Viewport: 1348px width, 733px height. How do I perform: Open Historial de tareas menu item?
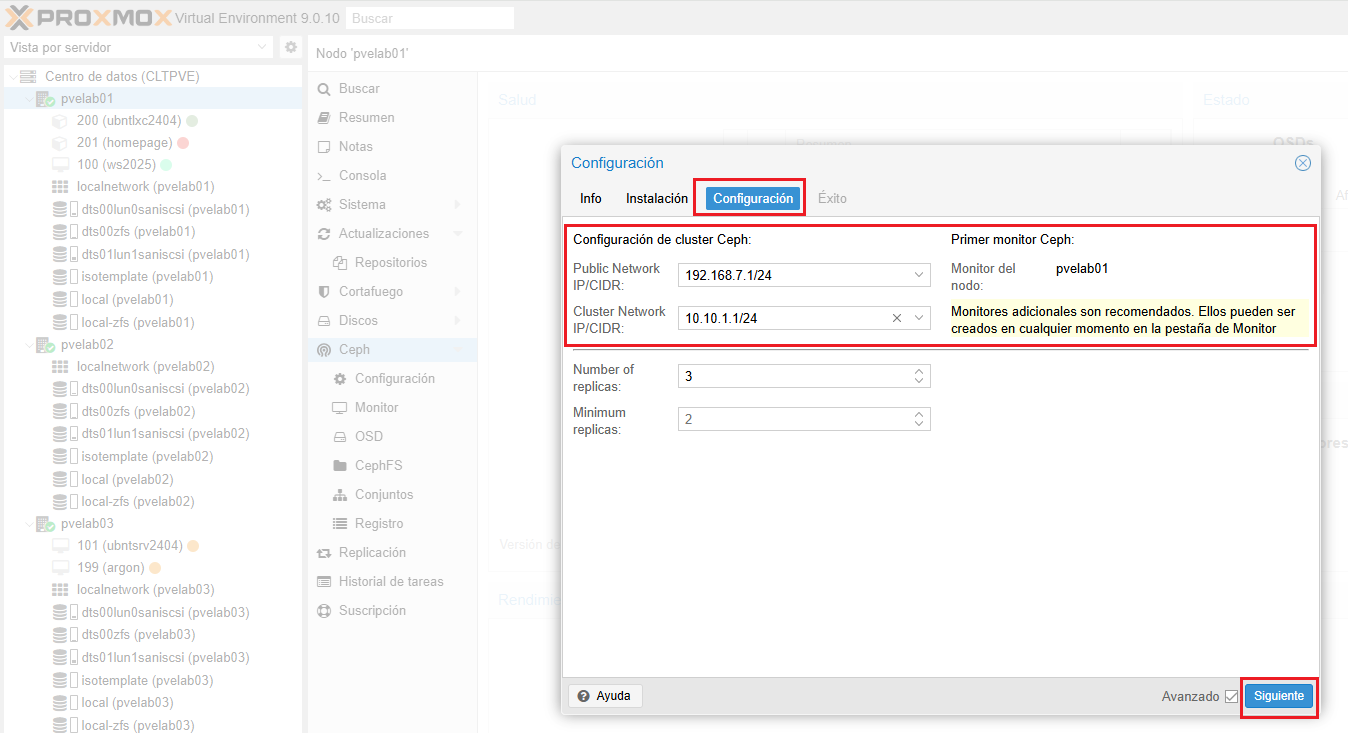click(x=391, y=582)
